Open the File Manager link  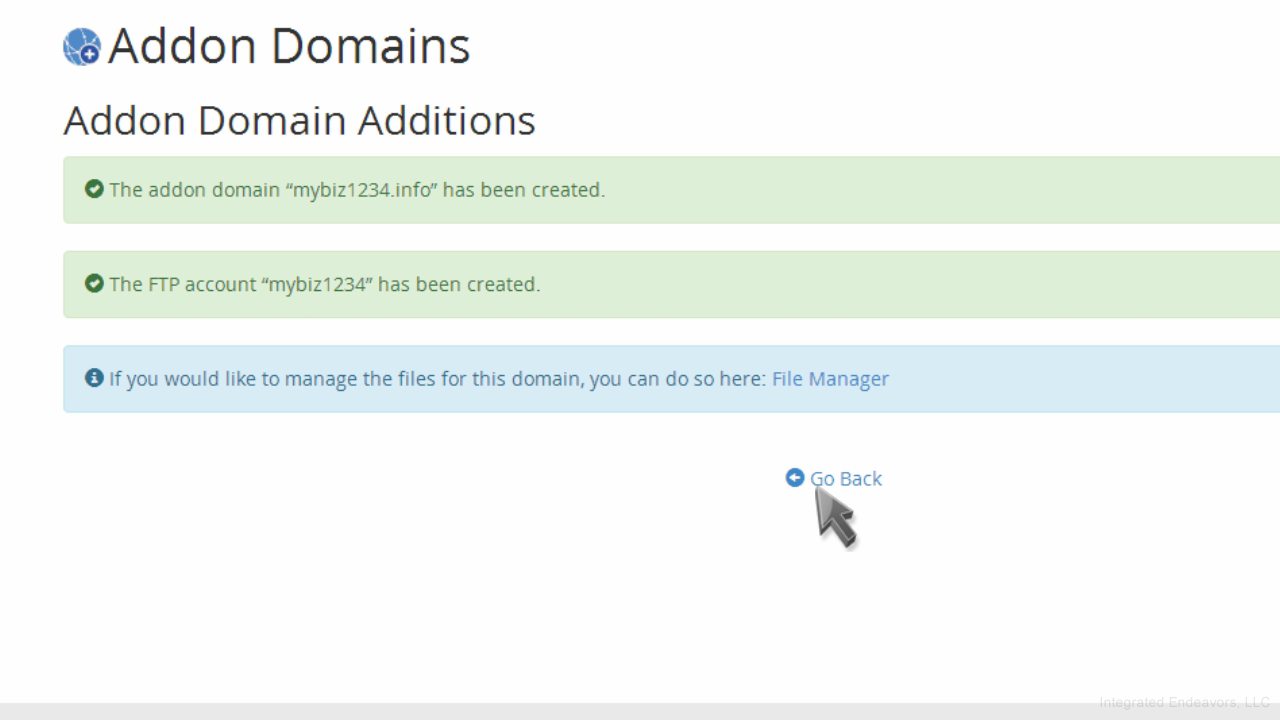click(830, 379)
